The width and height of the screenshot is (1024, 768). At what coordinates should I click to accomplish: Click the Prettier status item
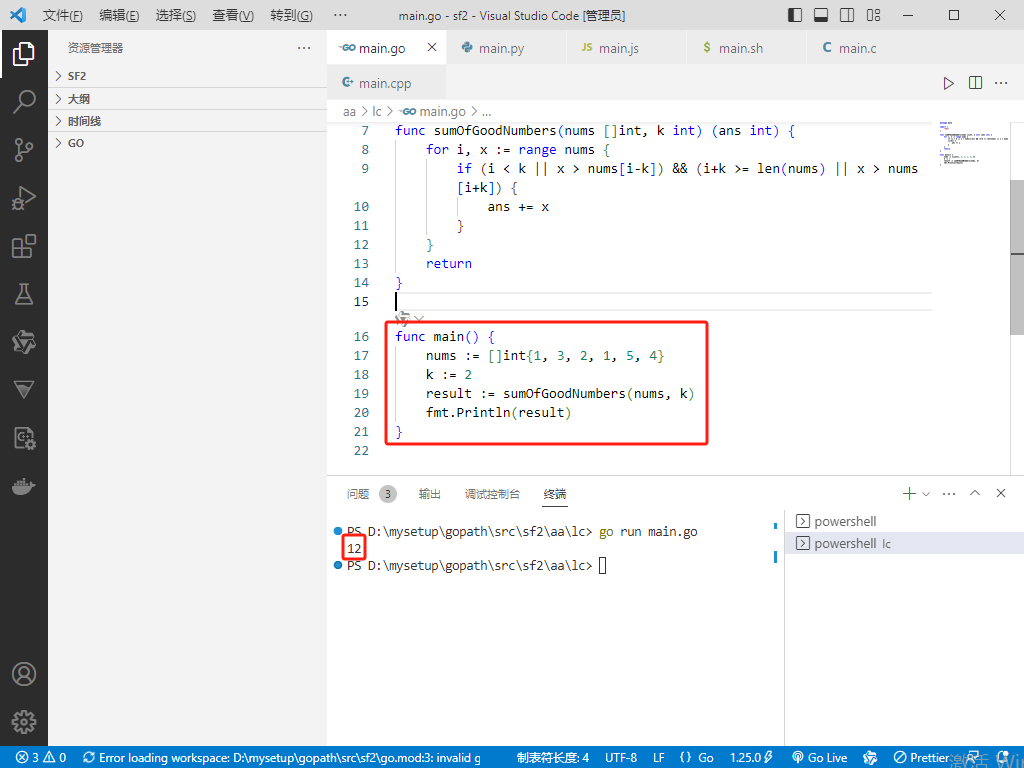coord(921,758)
